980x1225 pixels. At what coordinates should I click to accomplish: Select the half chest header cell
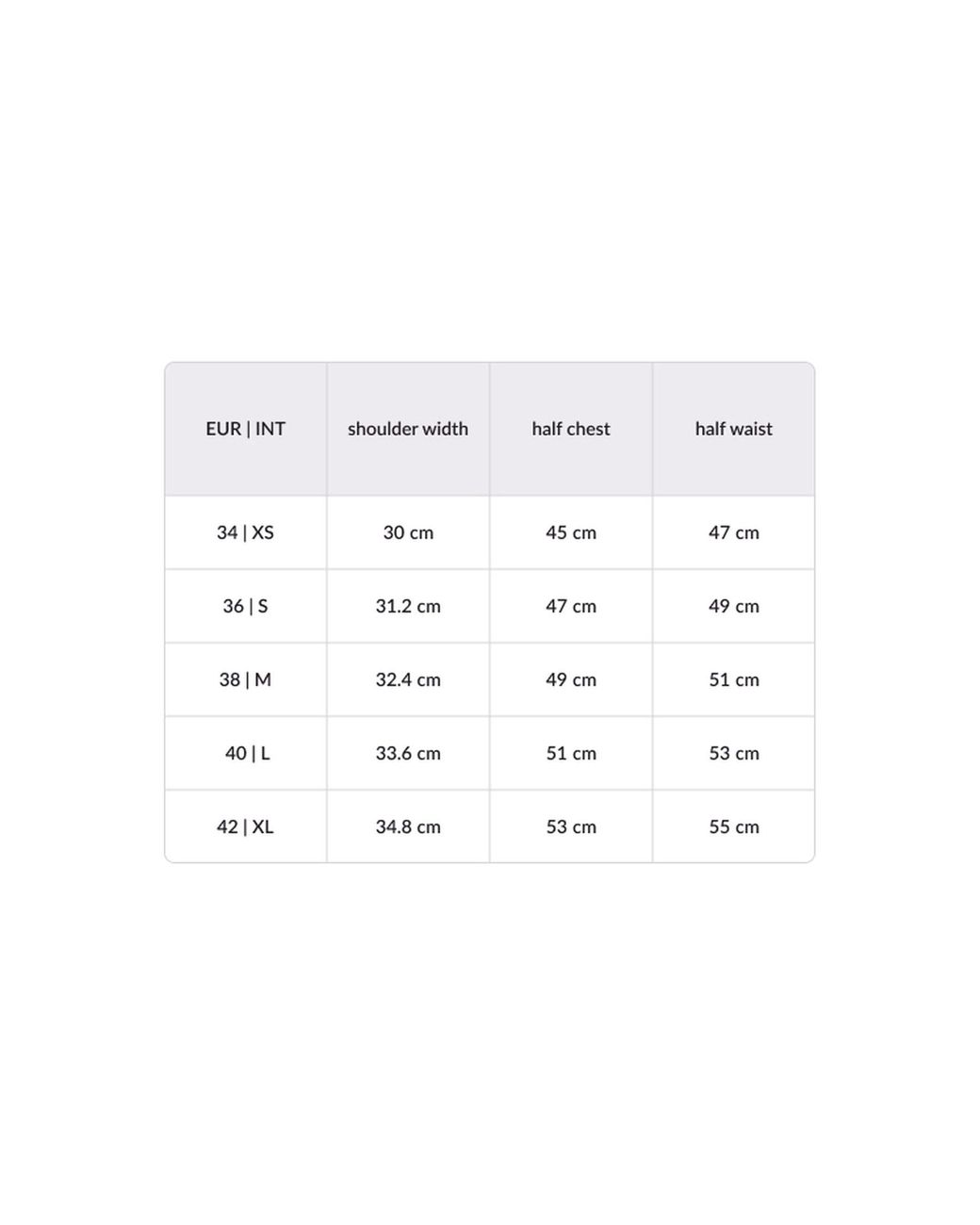pyautogui.click(x=571, y=429)
